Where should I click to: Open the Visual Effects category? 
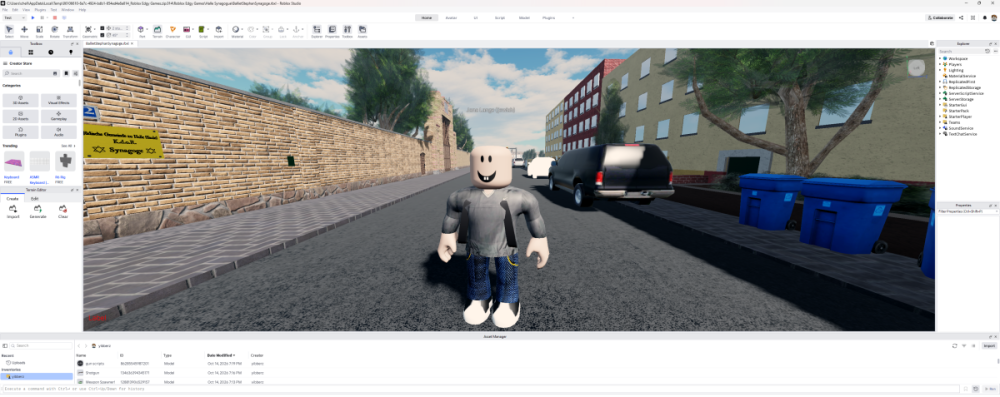pyautogui.click(x=59, y=100)
